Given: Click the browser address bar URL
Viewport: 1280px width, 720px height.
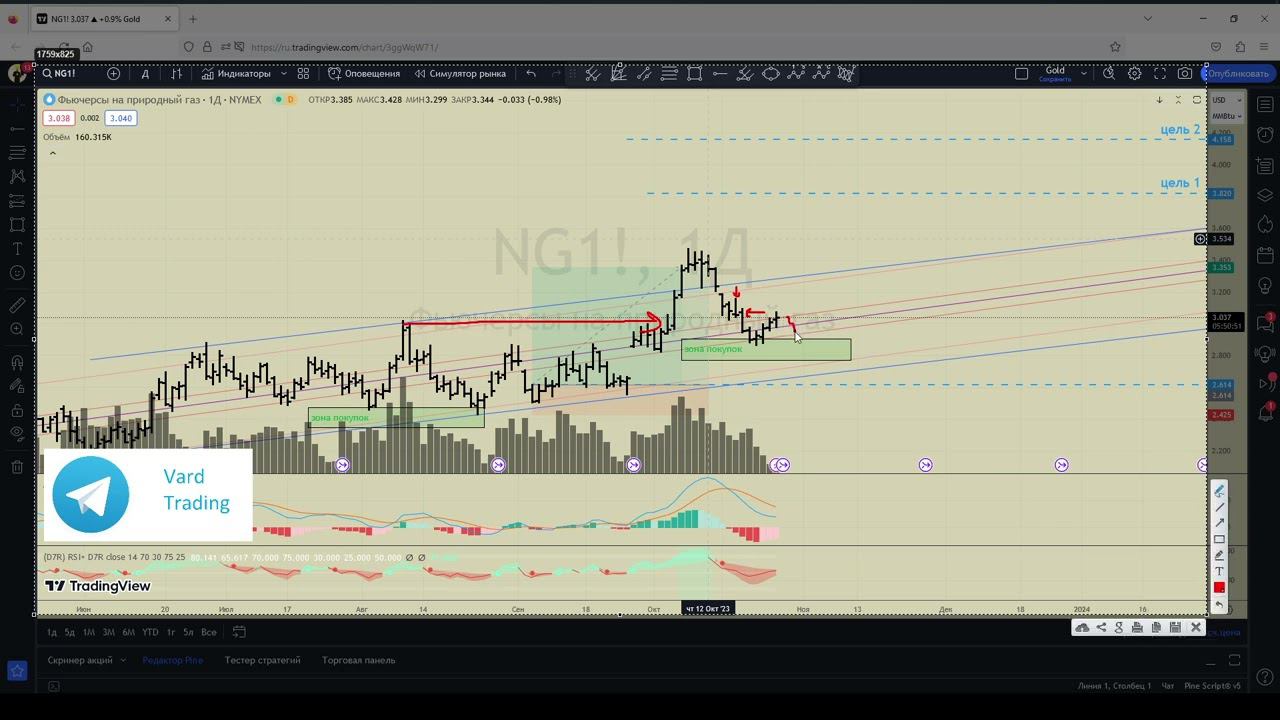Looking at the screenshot, I should (344, 47).
